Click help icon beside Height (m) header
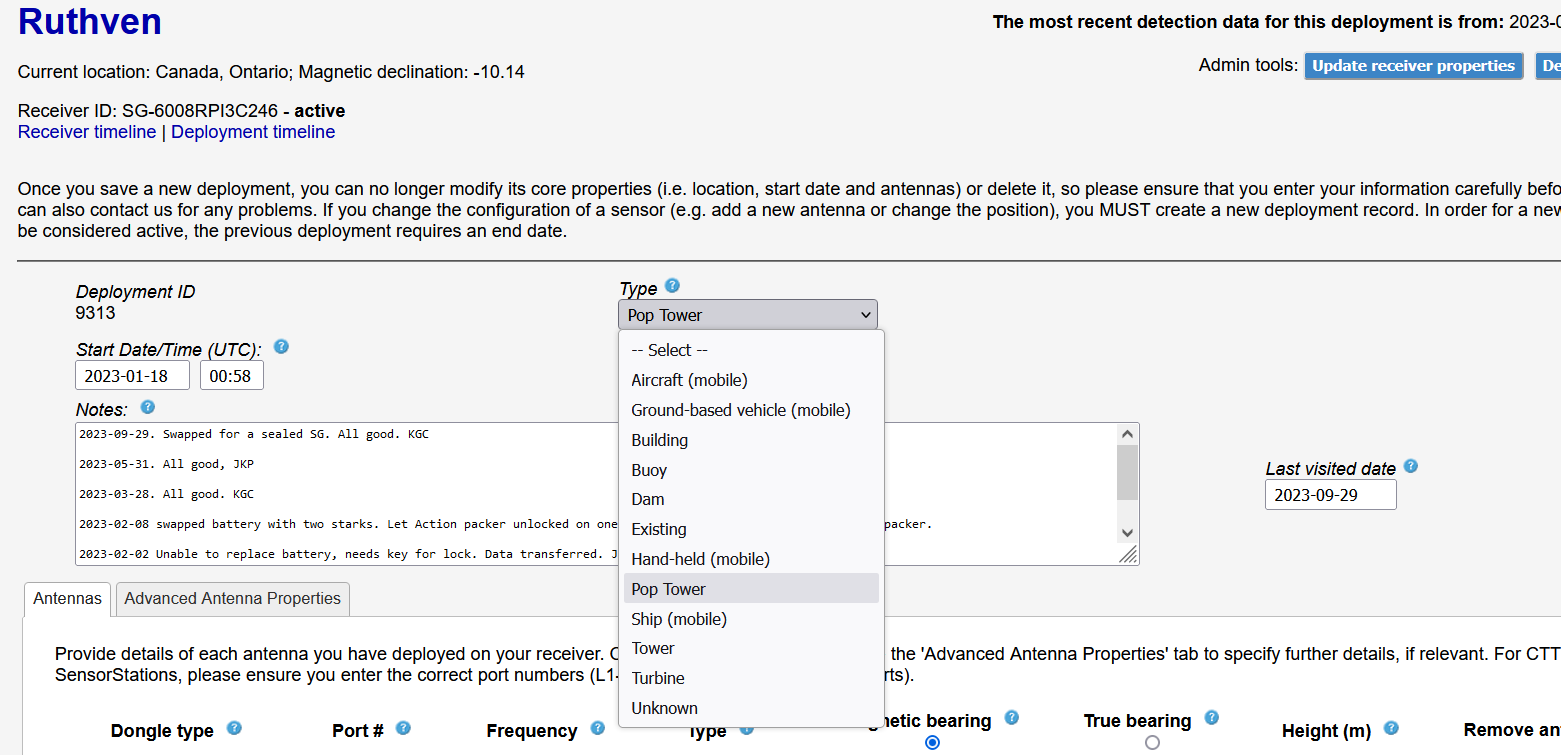The width and height of the screenshot is (1561, 755). pos(1390,728)
